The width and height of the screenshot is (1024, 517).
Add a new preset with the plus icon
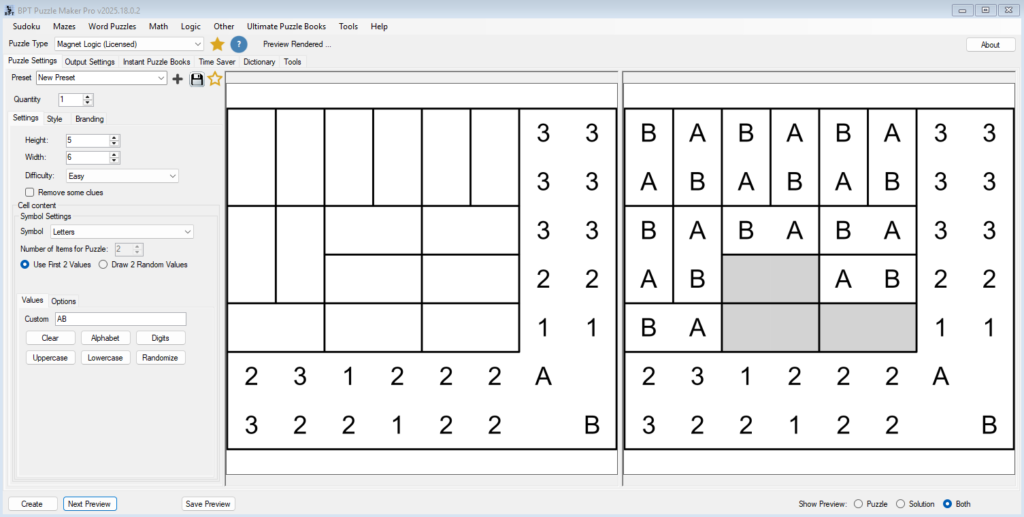[178, 78]
